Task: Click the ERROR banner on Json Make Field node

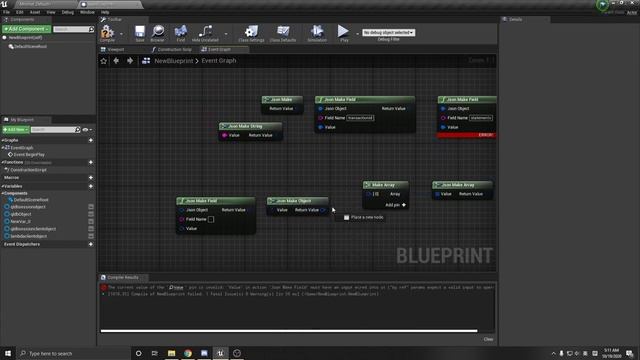Action: pyautogui.click(x=467, y=135)
